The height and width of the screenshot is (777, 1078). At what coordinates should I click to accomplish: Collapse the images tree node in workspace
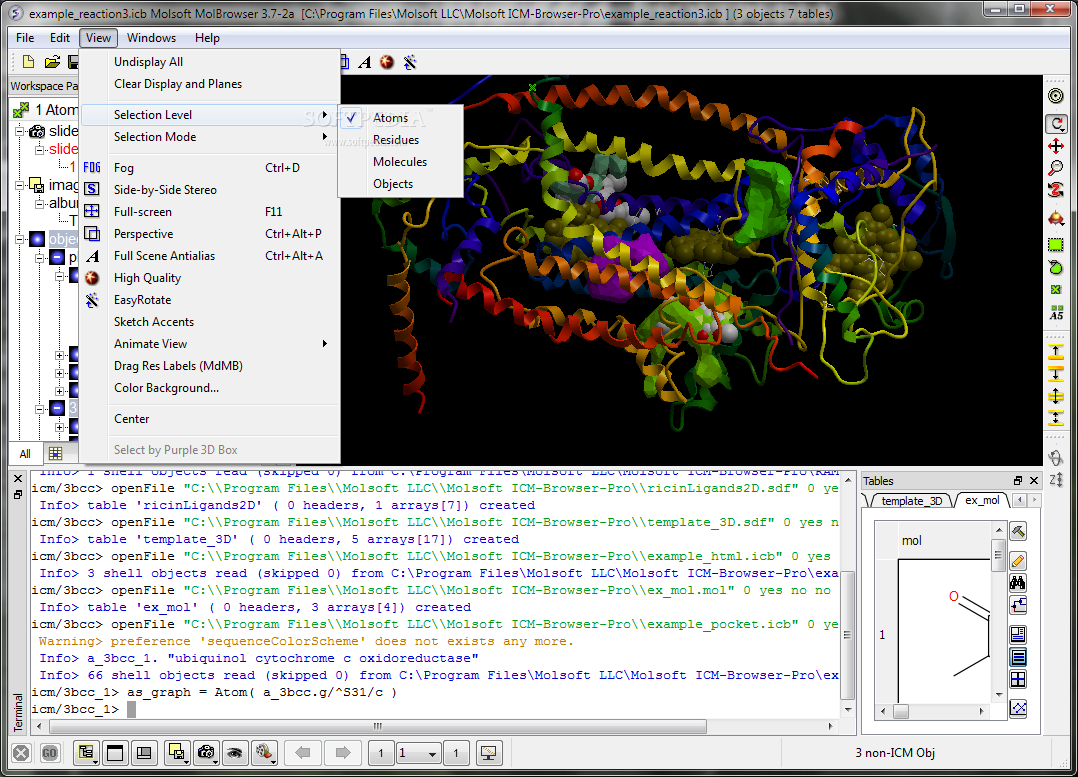[x=19, y=185]
